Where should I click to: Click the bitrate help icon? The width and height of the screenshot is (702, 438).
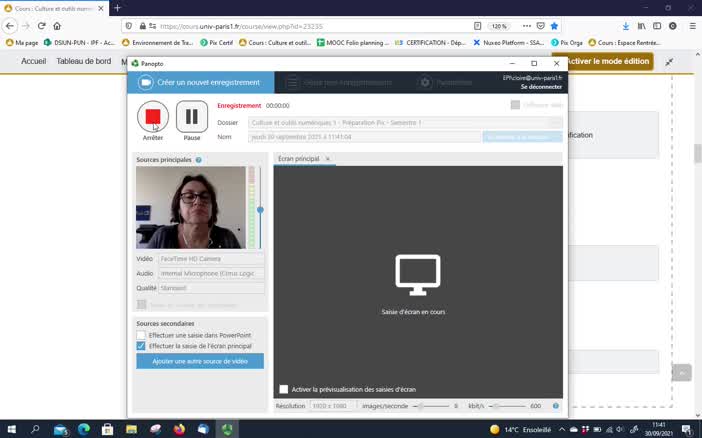pyautogui.click(x=555, y=406)
